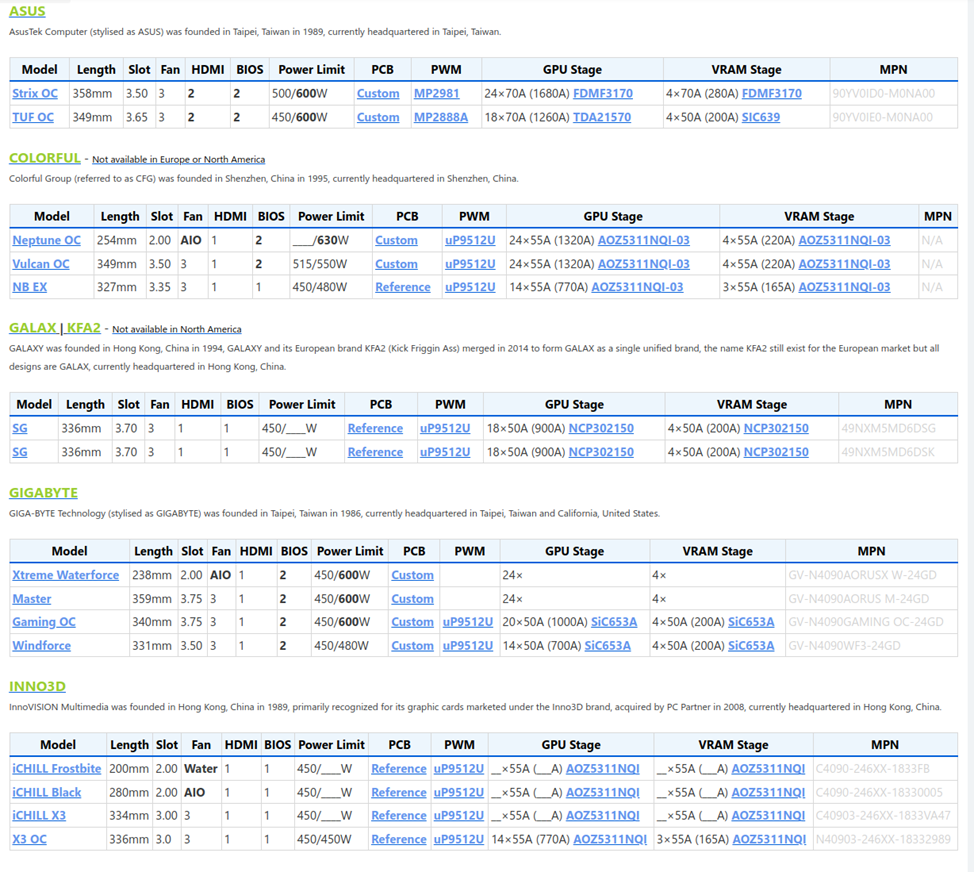
Task: Click the GALAX | KFA2 heading link
Action: click(x=55, y=328)
